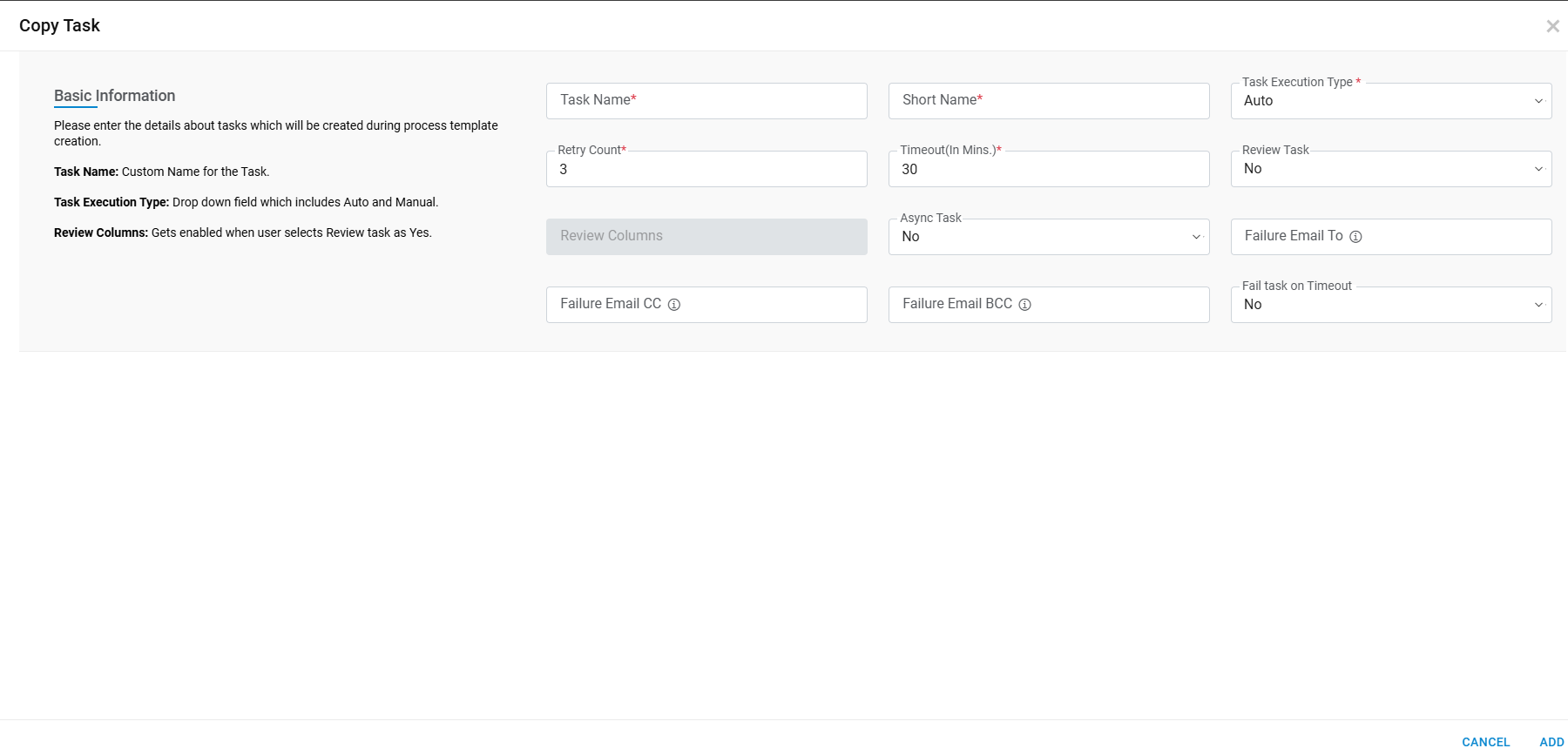Click the ADD button
The width and height of the screenshot is (1568, 755).
click(x=1551, y=742)
